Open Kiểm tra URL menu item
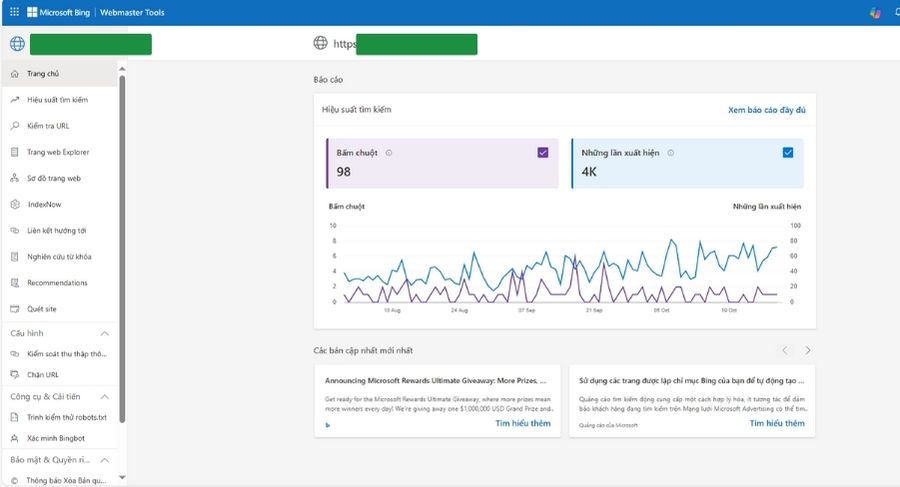This screenshot has height=487, width=900. tap(60, 126)
